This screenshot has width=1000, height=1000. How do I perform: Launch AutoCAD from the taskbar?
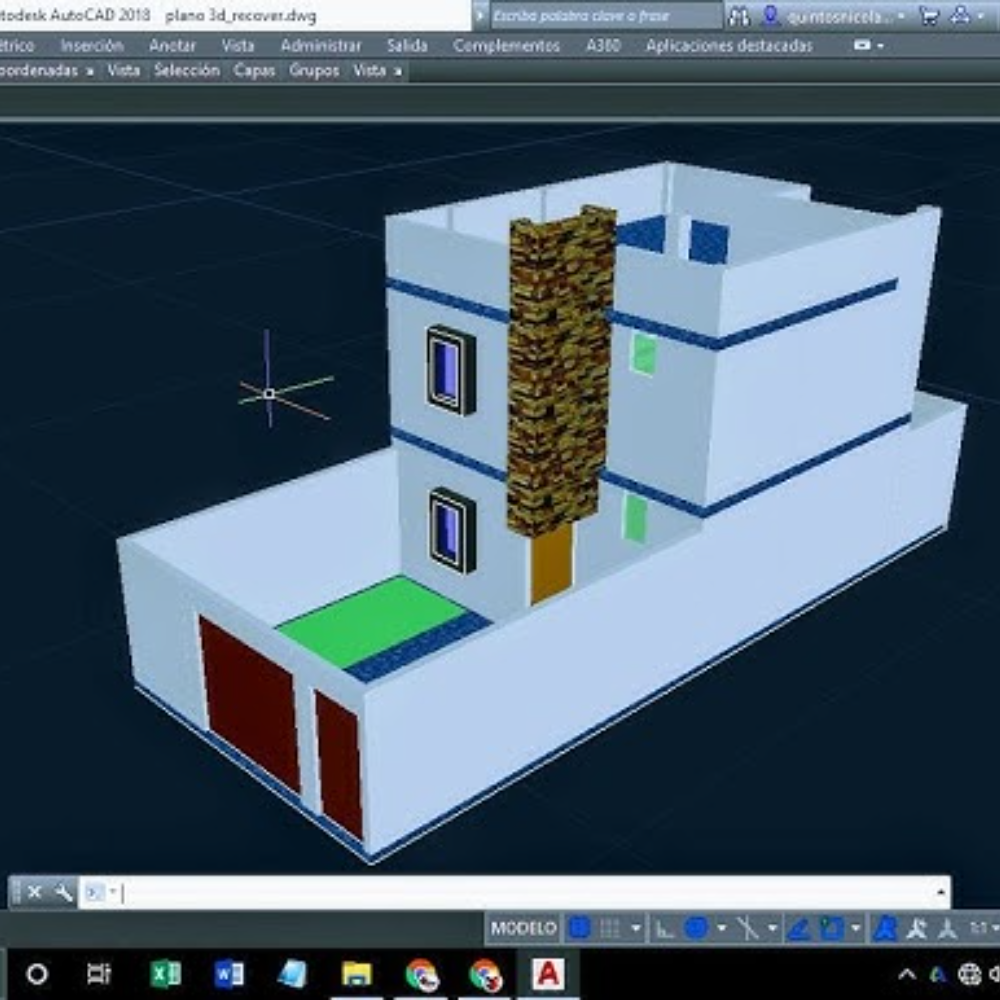pos(545,973)
